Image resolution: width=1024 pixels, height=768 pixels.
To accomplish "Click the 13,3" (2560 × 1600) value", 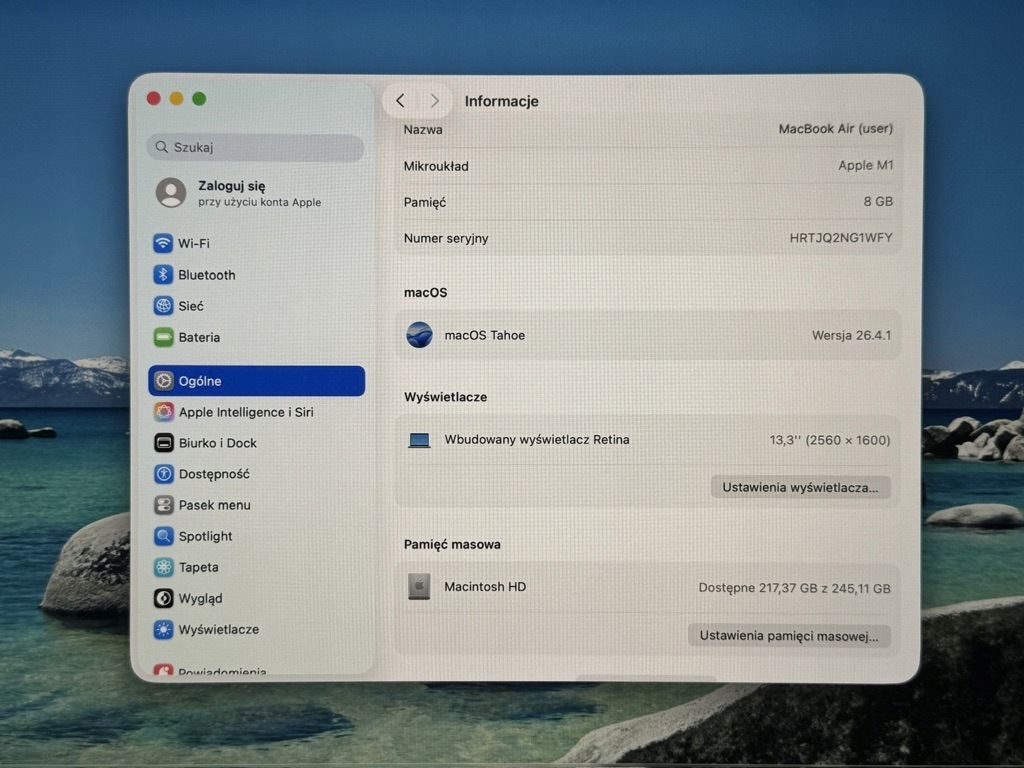I will [x=829, y=440].
